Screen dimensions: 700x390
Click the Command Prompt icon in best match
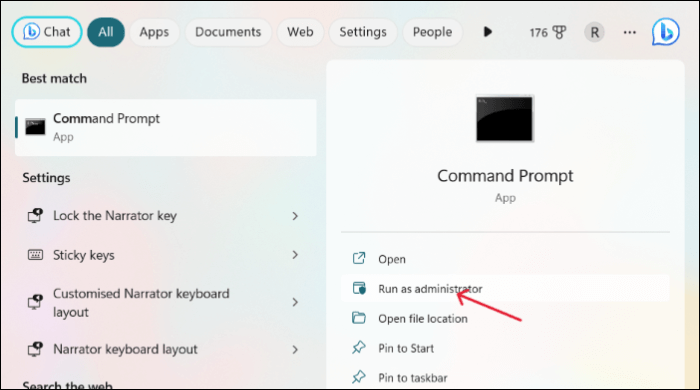[35, 127]
